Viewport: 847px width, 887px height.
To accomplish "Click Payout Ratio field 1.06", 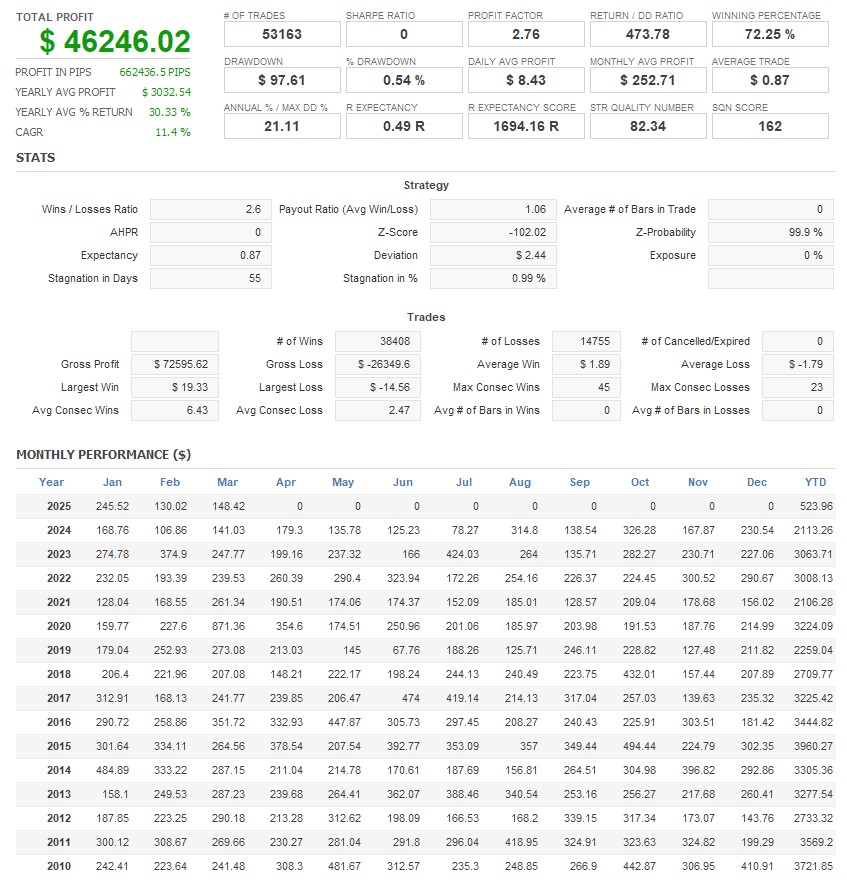I will pyautogui.click(x=493, y=209).
